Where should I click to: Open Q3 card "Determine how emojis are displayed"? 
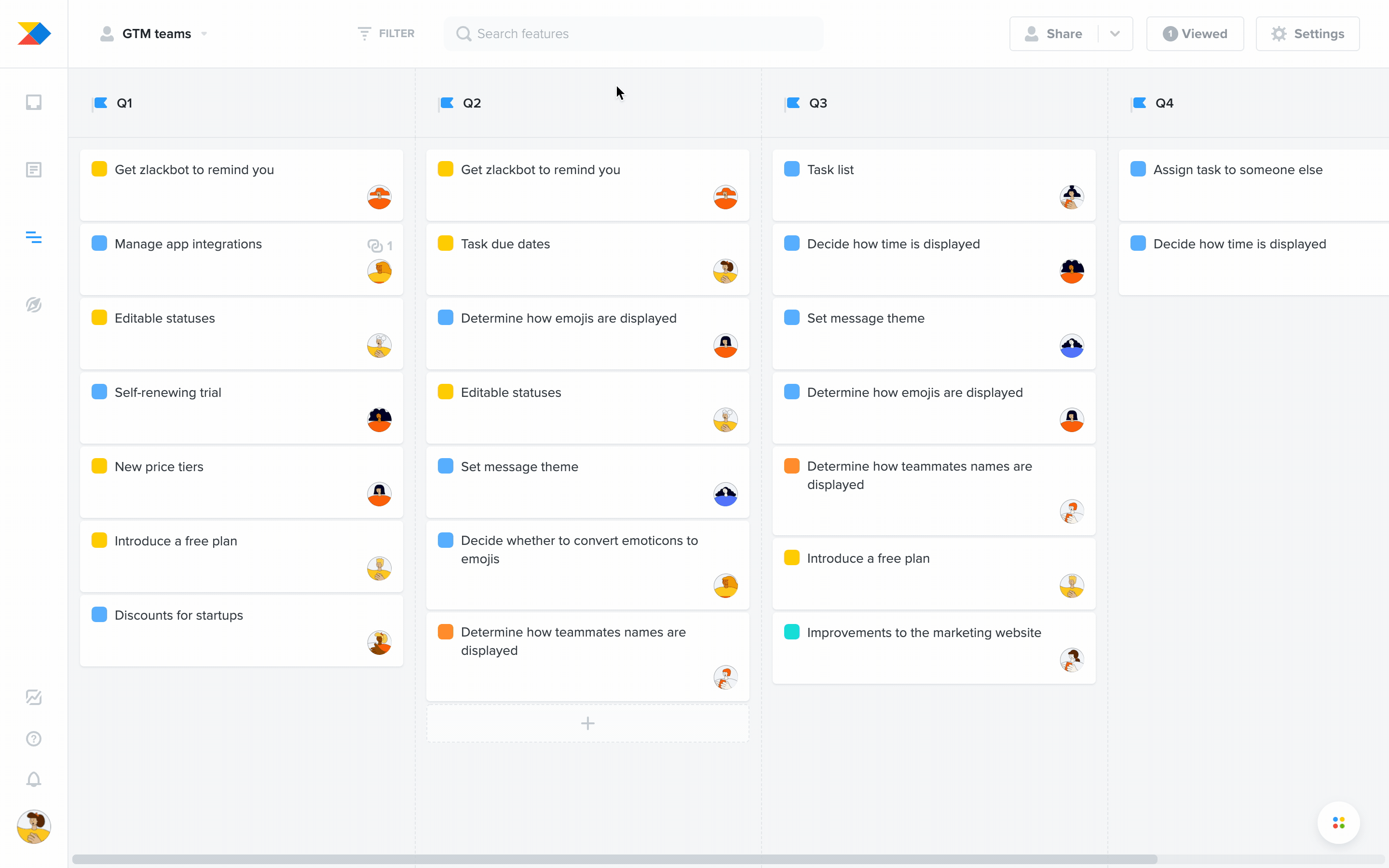tap(934, 407)
